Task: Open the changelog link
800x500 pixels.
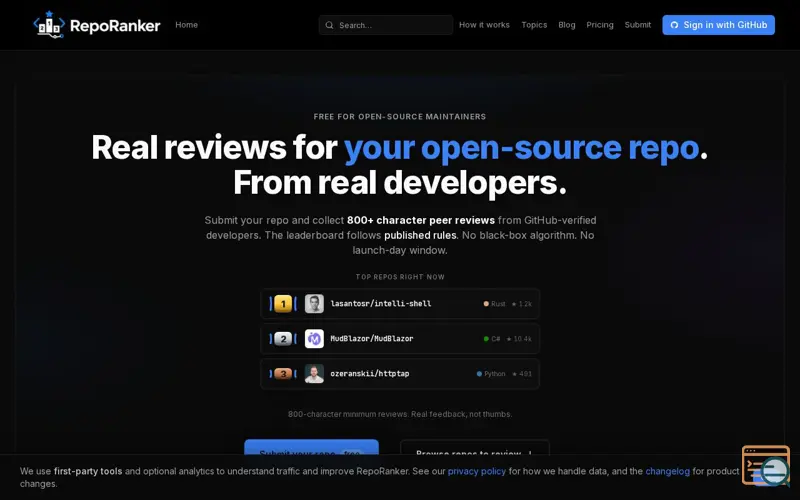Action: click(667, 471)
